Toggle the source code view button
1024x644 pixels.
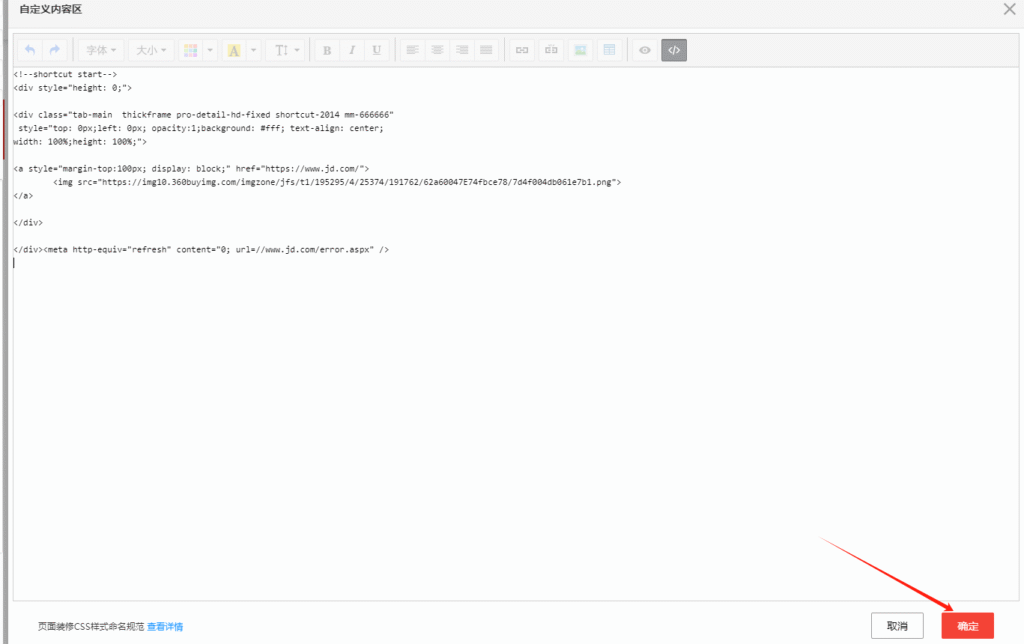pyautogui.click(x=674, y=50)
